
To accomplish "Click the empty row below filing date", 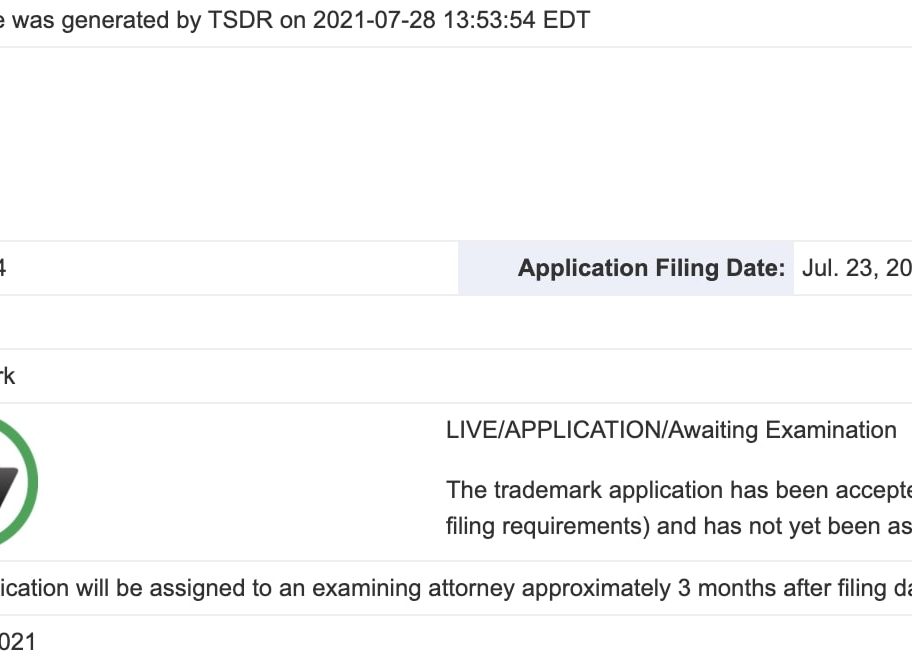I will [456, 322].
